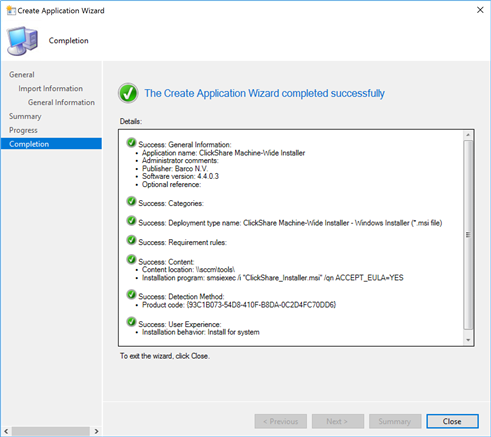
Task: Click details scrollbar down arrow
Action: [x=468, y=340]
